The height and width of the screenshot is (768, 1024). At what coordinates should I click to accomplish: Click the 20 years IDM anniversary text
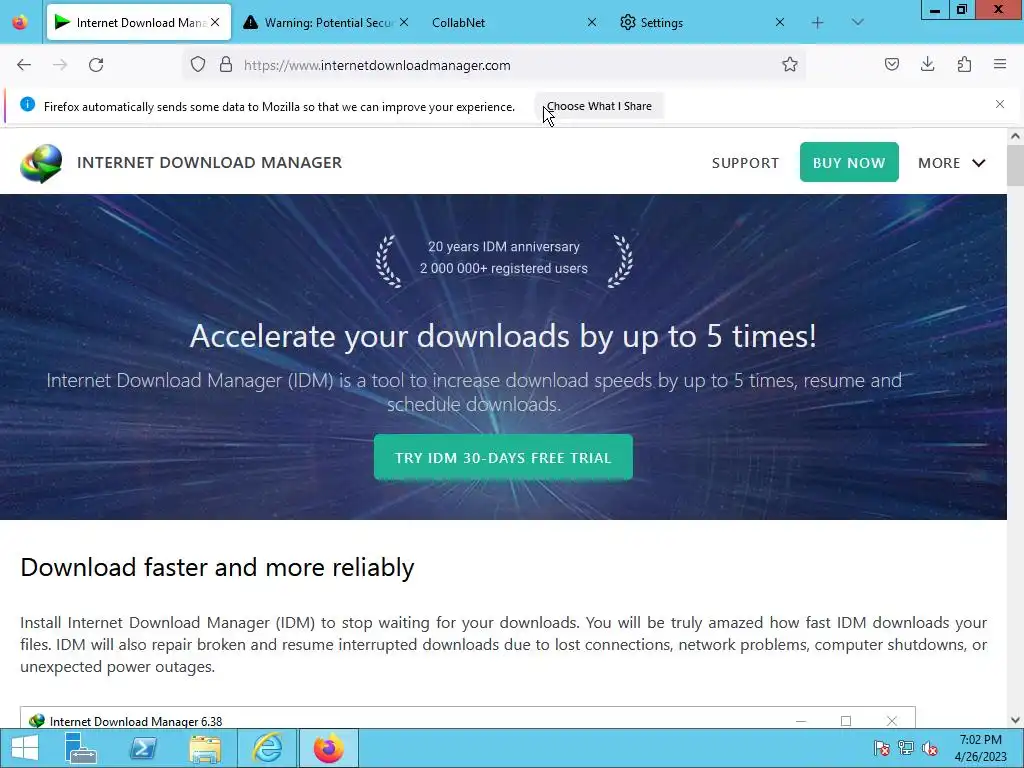click(504, 247)
